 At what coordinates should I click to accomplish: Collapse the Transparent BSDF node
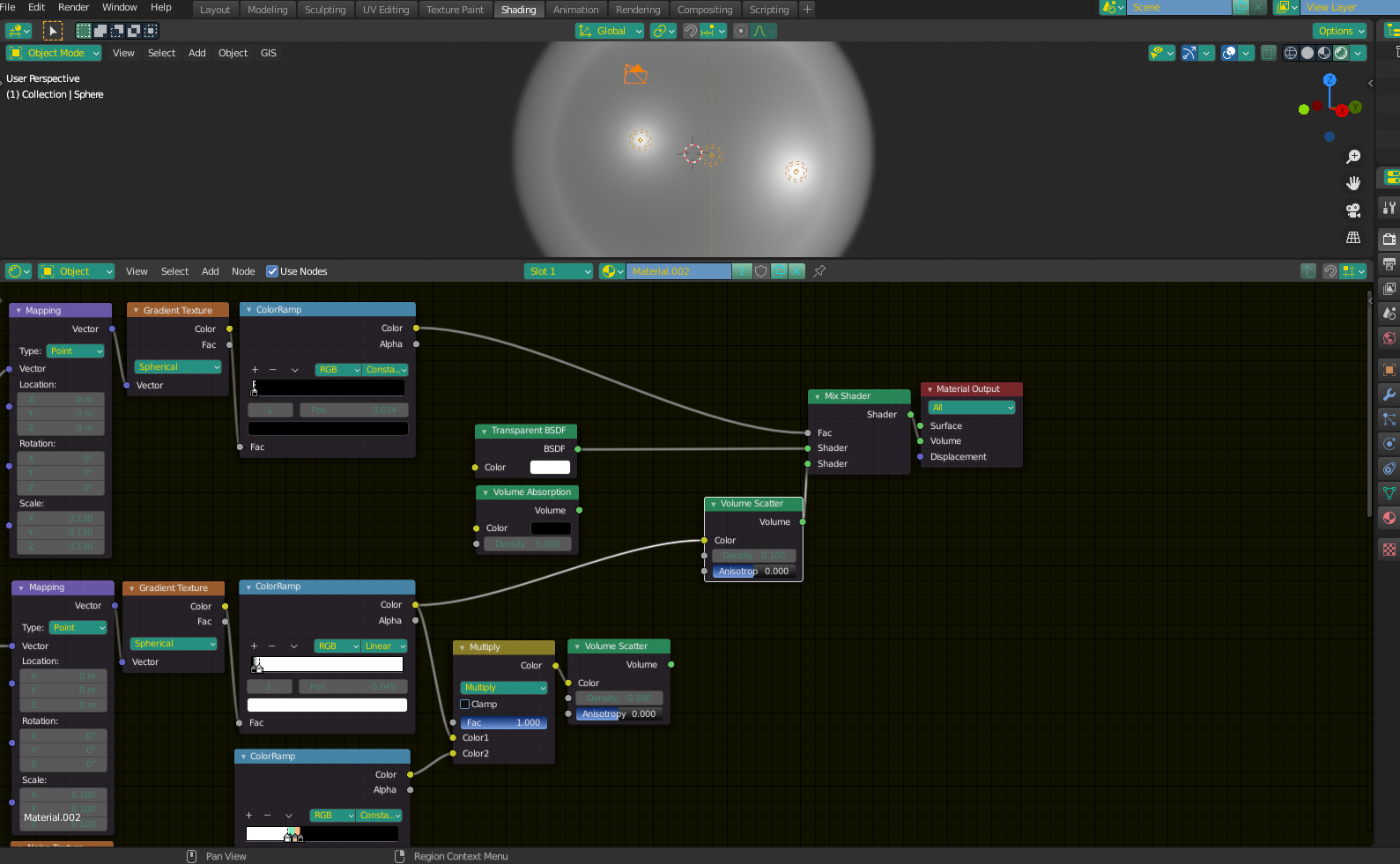pyautogui.click(x=484, y=432)
